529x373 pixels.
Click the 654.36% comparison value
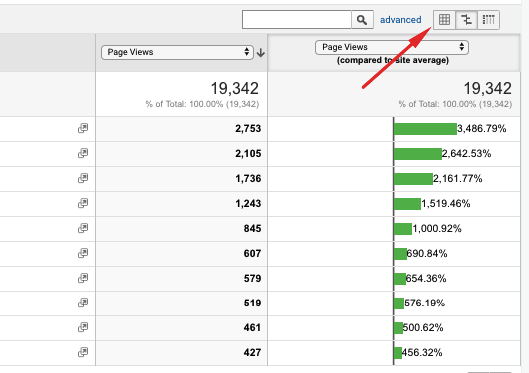tap(426, 278)
